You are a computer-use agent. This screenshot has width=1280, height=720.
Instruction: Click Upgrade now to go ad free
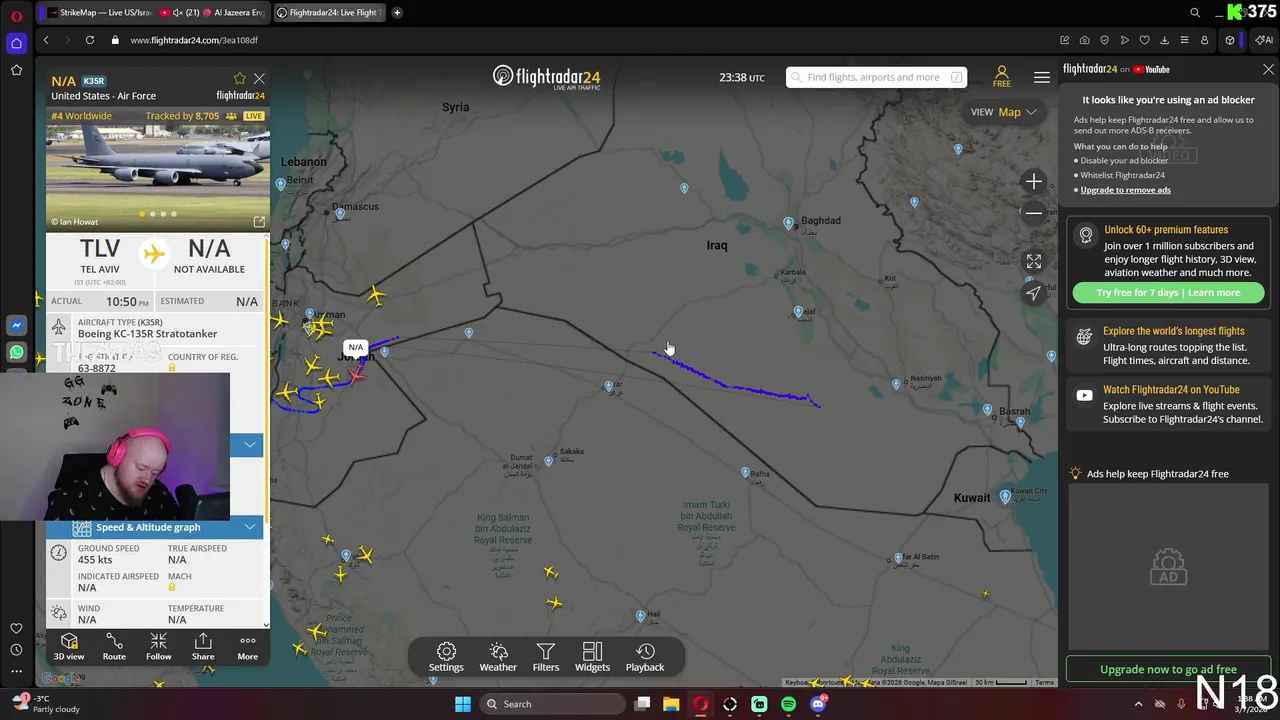pyautogui.click(x=1168, y=669)
